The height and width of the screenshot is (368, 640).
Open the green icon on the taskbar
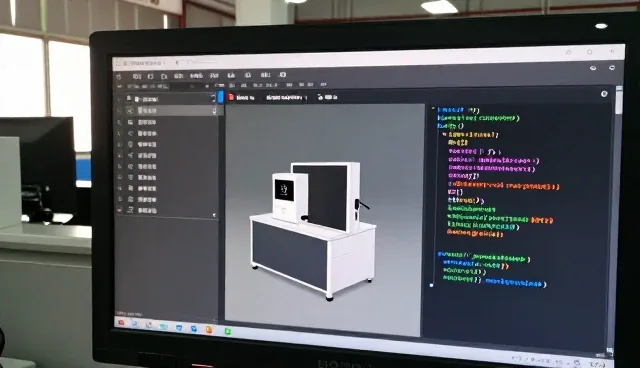[228, 331]
